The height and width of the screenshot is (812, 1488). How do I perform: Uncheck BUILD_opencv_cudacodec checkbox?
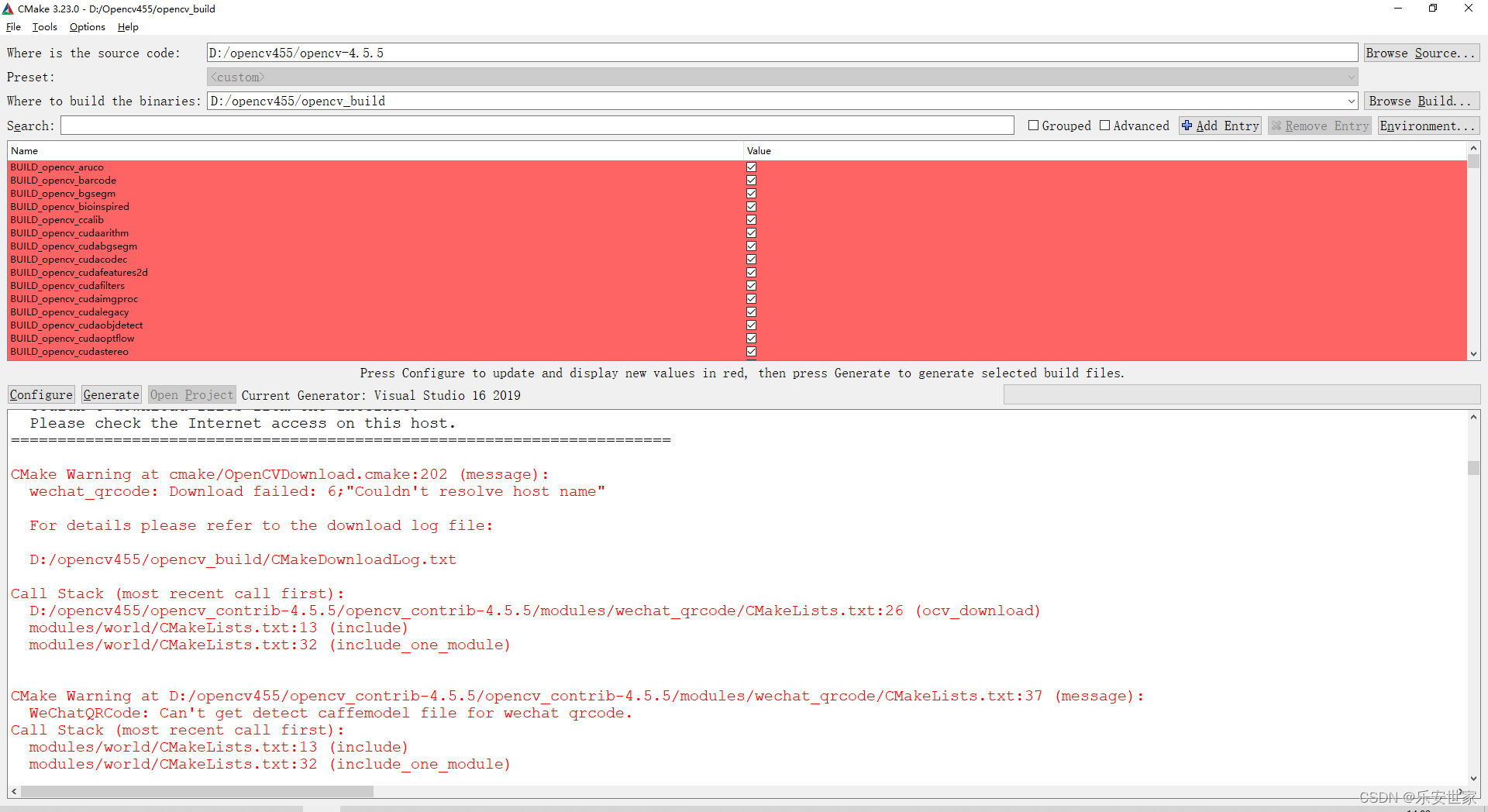tap(751, 260)
